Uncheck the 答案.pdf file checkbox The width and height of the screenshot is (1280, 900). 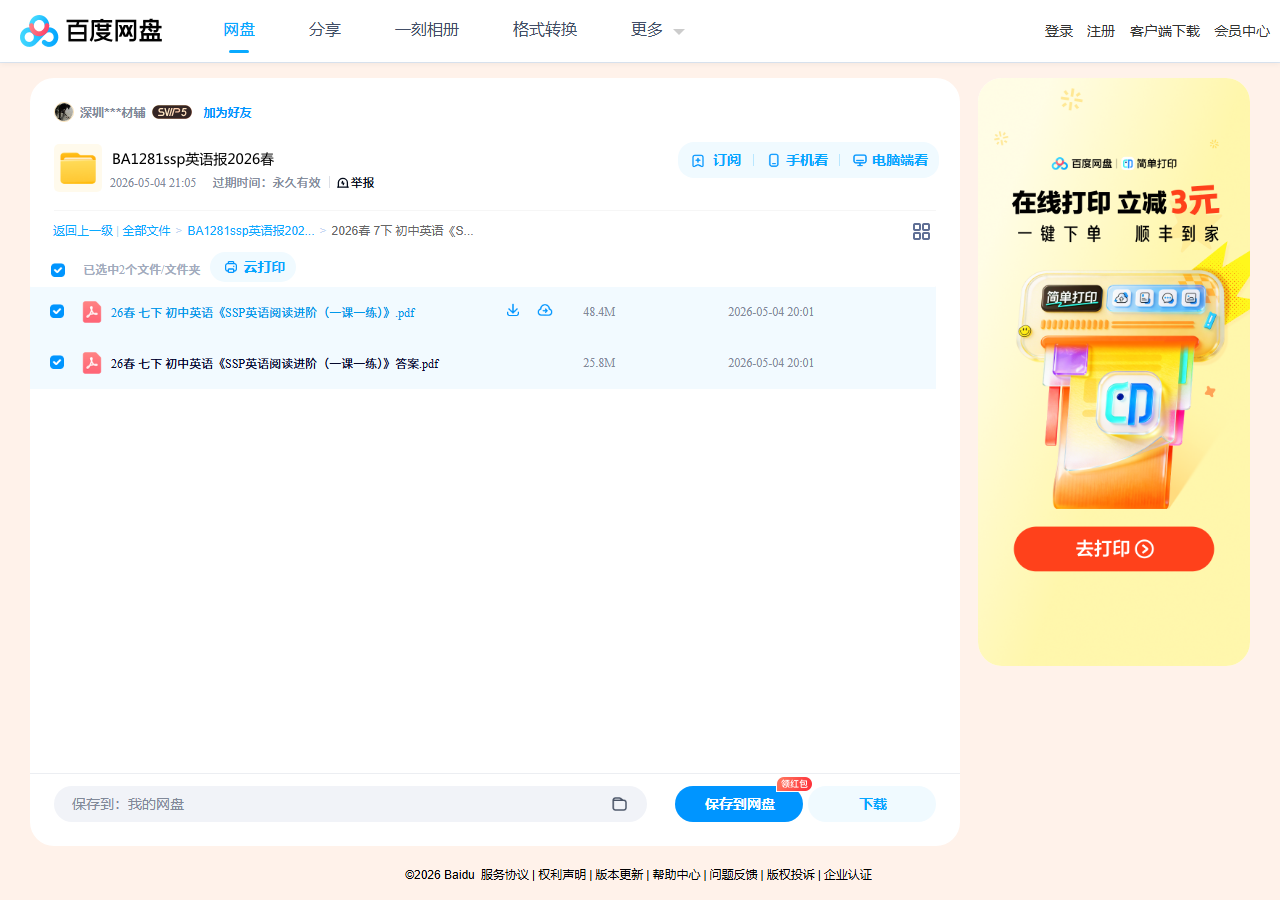[x=57, y=362]
